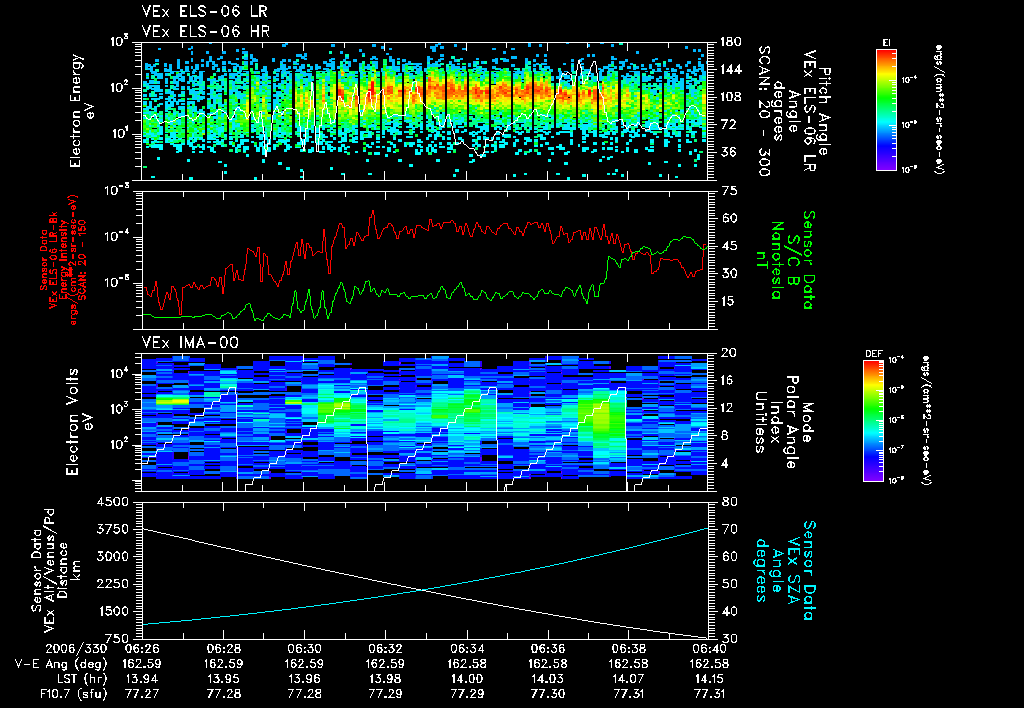Screen dimensions: 1024x708
Task: Click the DEF ion color bar
Action: (x=874, y=421)
